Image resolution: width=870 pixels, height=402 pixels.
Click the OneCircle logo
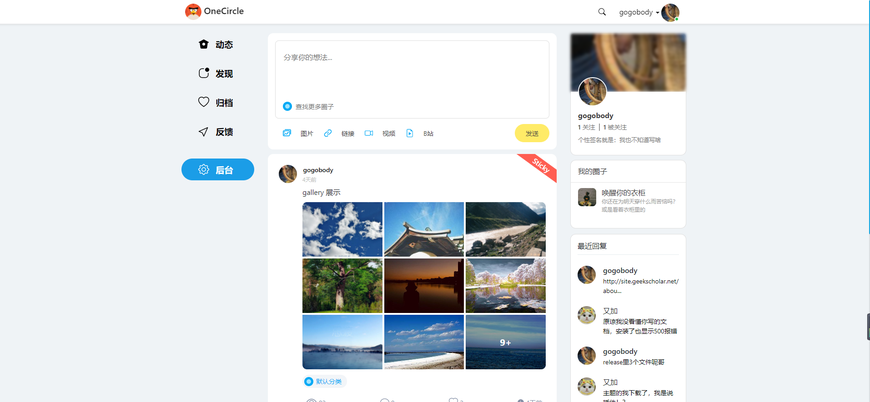coord(214,12)
